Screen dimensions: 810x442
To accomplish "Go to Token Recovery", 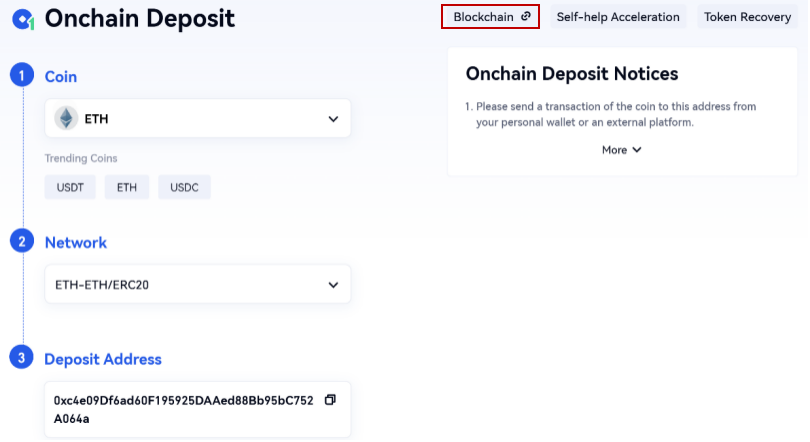I will pyautogui.click(x=747, y=17).
